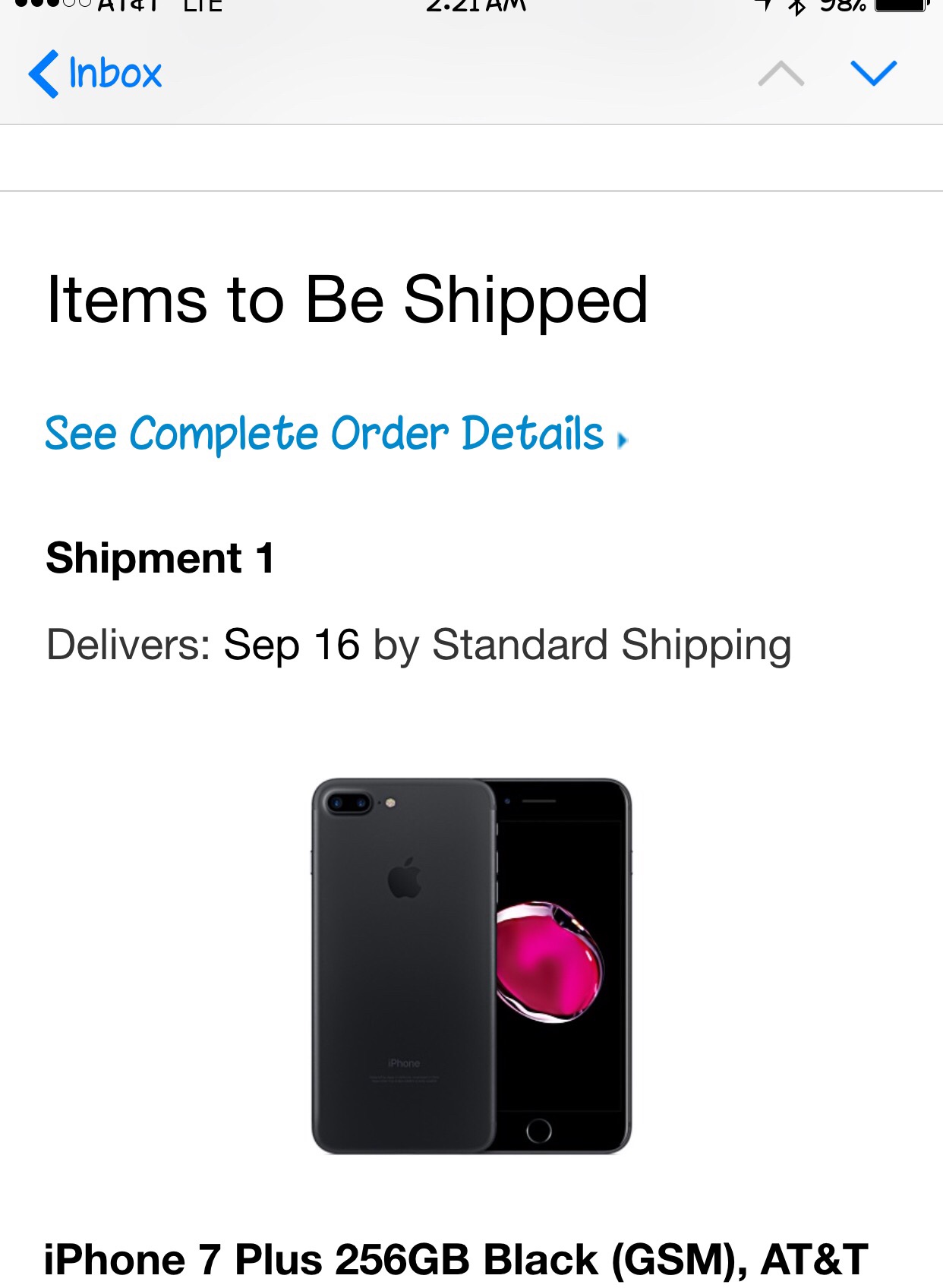The height and width of the screenshot is (1288, 943).
Task: Click the Items to Be Shipped heading
Action: click(347, 300)
